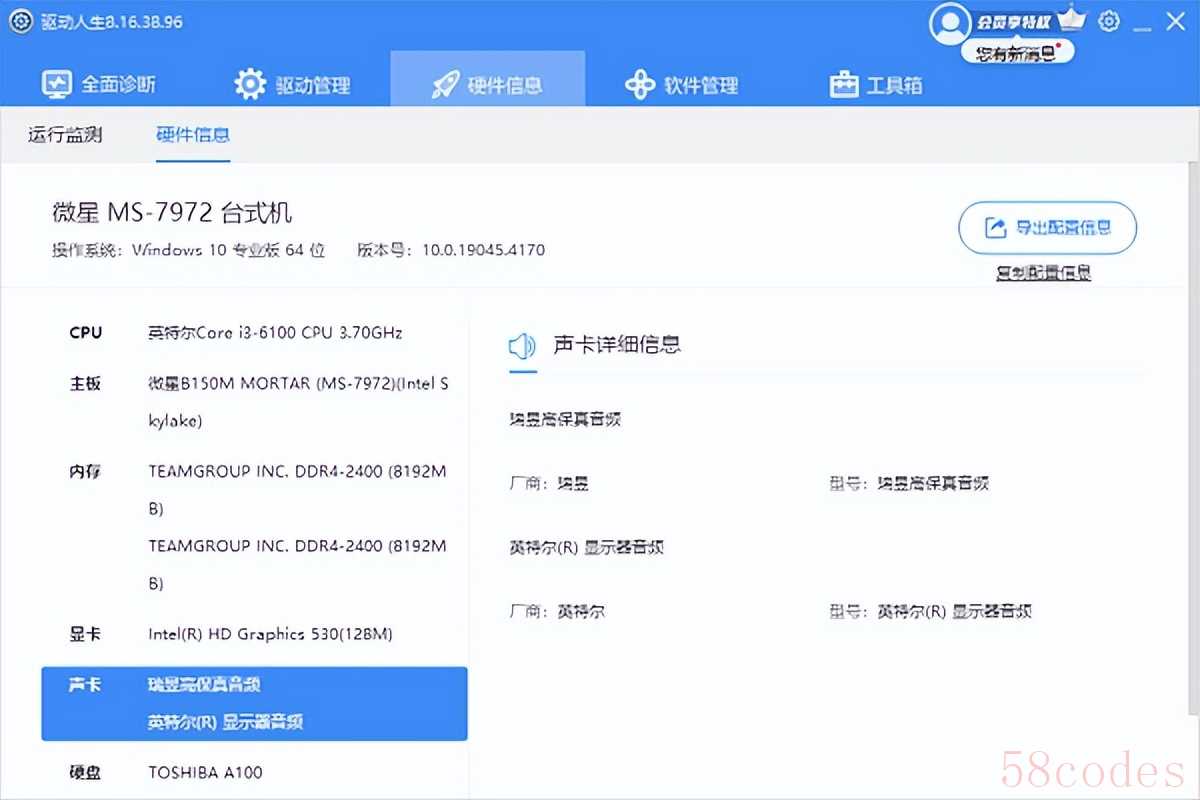
Task: Open the 驱动管理 tab
Action: point(292,85)
